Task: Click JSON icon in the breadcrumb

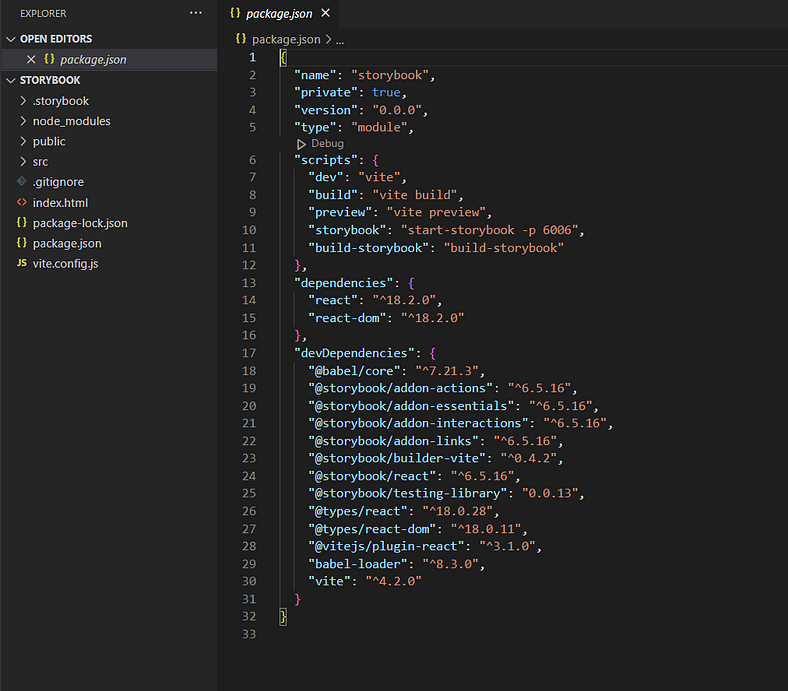Action: tap(241, 39)
